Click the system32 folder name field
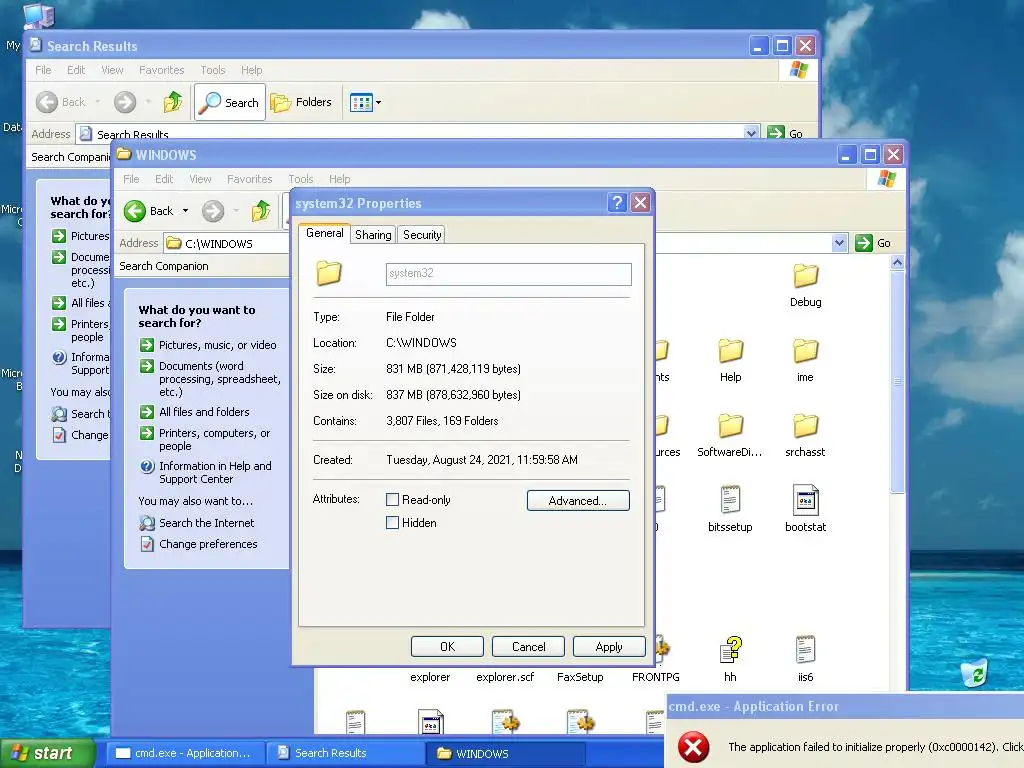Screen dimensions: 1024x768 tap(509, 274)
